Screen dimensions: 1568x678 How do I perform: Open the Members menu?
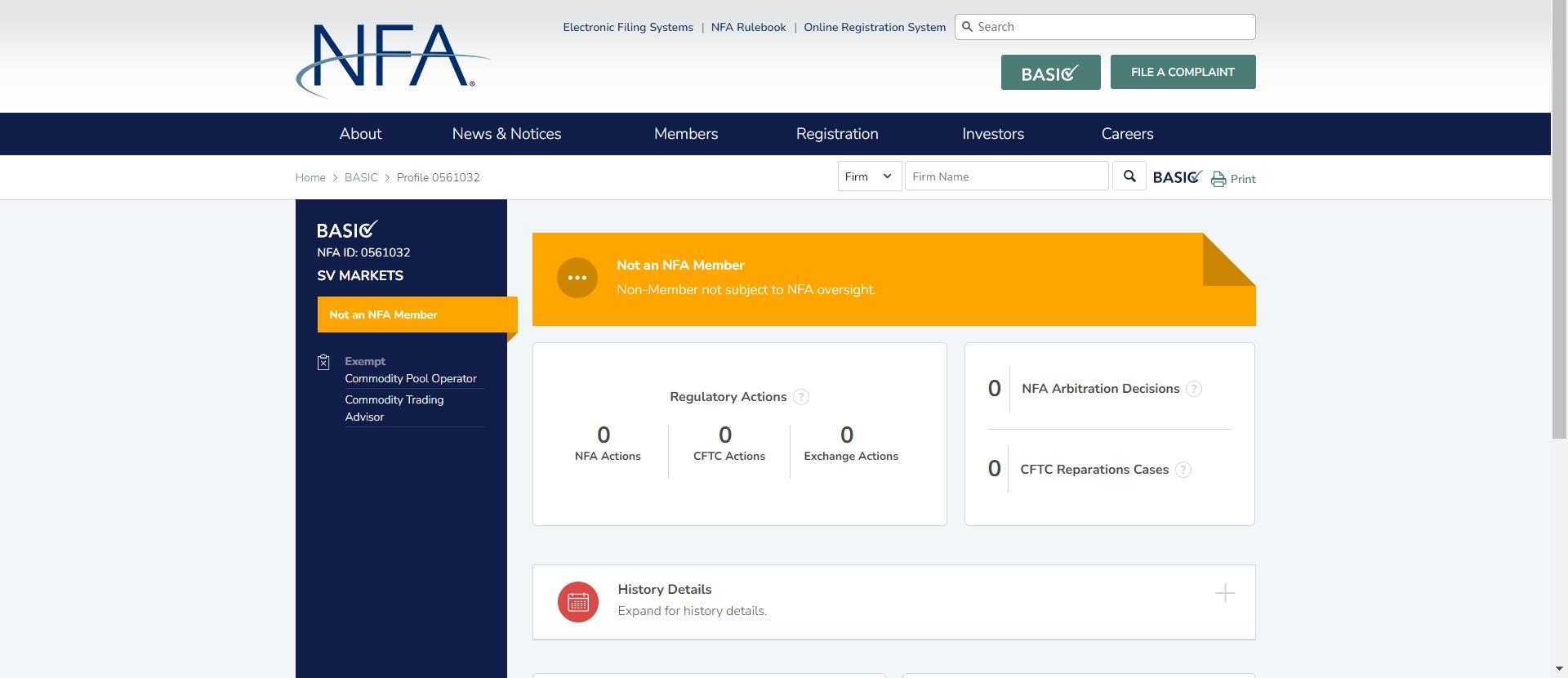pos(686,134)
